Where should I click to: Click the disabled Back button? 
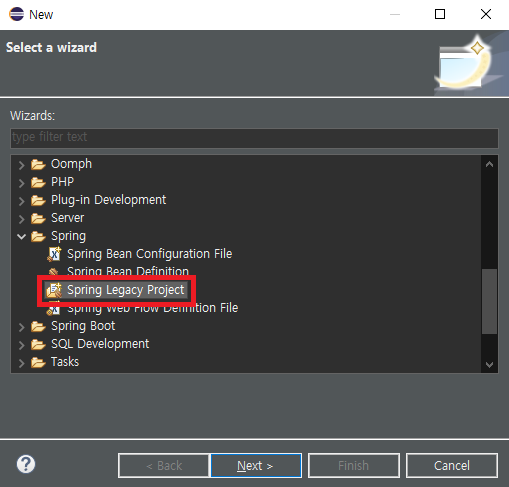coord(164,465)
